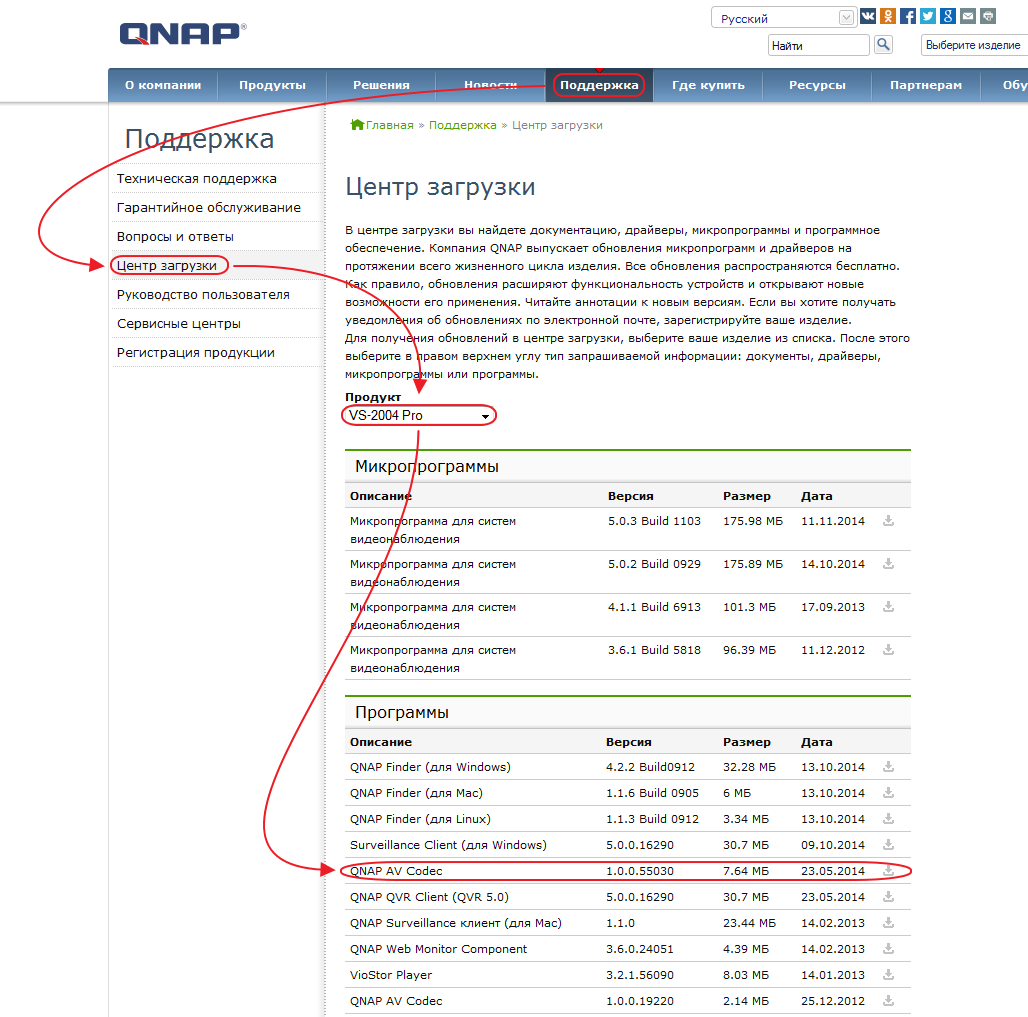Share page via email envelope icon
Viewport: 1028px width, 1017px height.
point(968,16)
